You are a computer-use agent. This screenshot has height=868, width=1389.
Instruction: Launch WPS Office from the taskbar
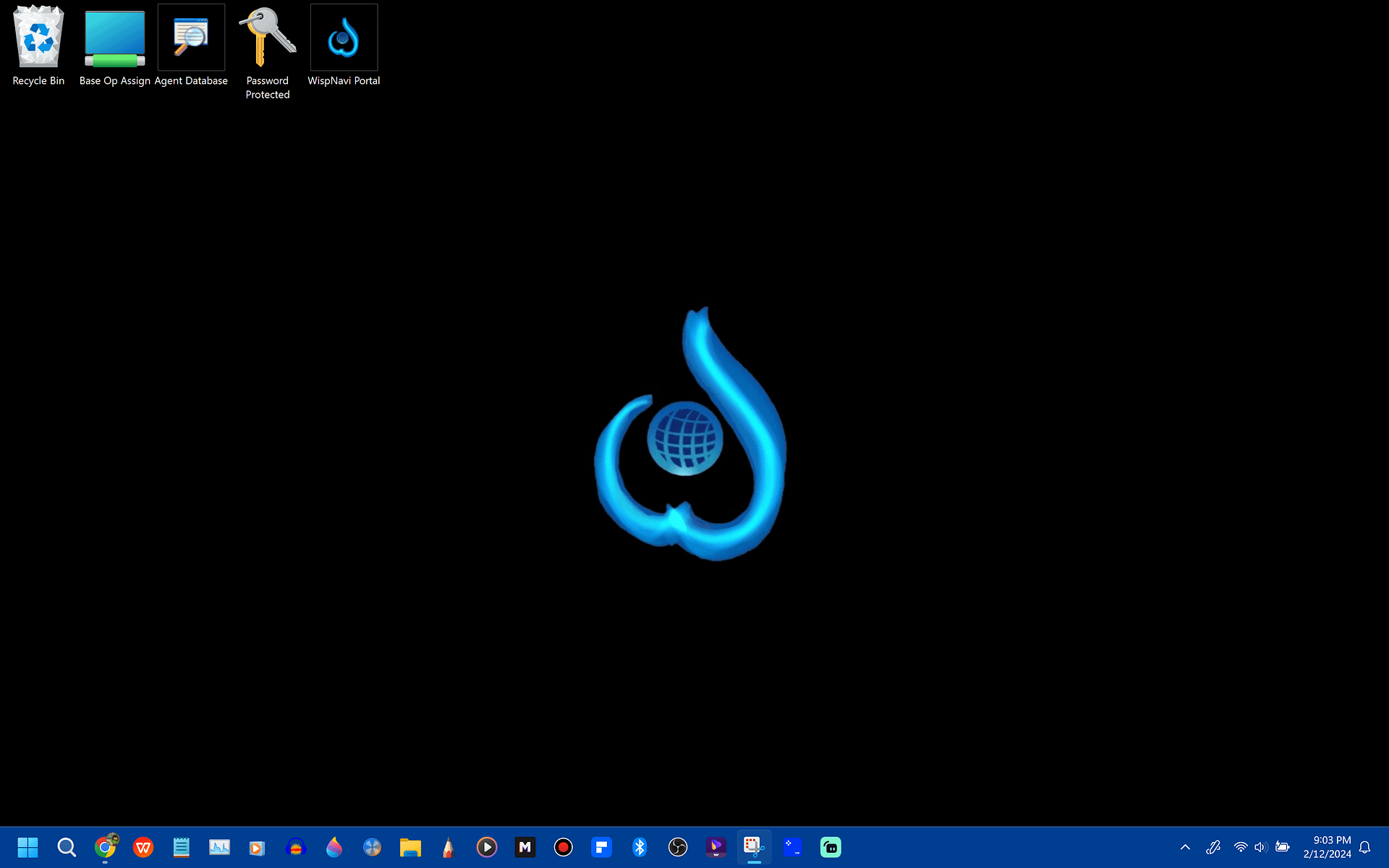tap(143, 847)
